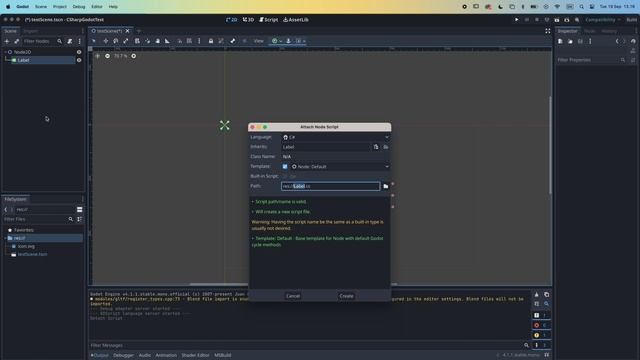This screenshot has width=640, height=360.
Task: Lock the selected node with padlock
Action: point(211,41)
